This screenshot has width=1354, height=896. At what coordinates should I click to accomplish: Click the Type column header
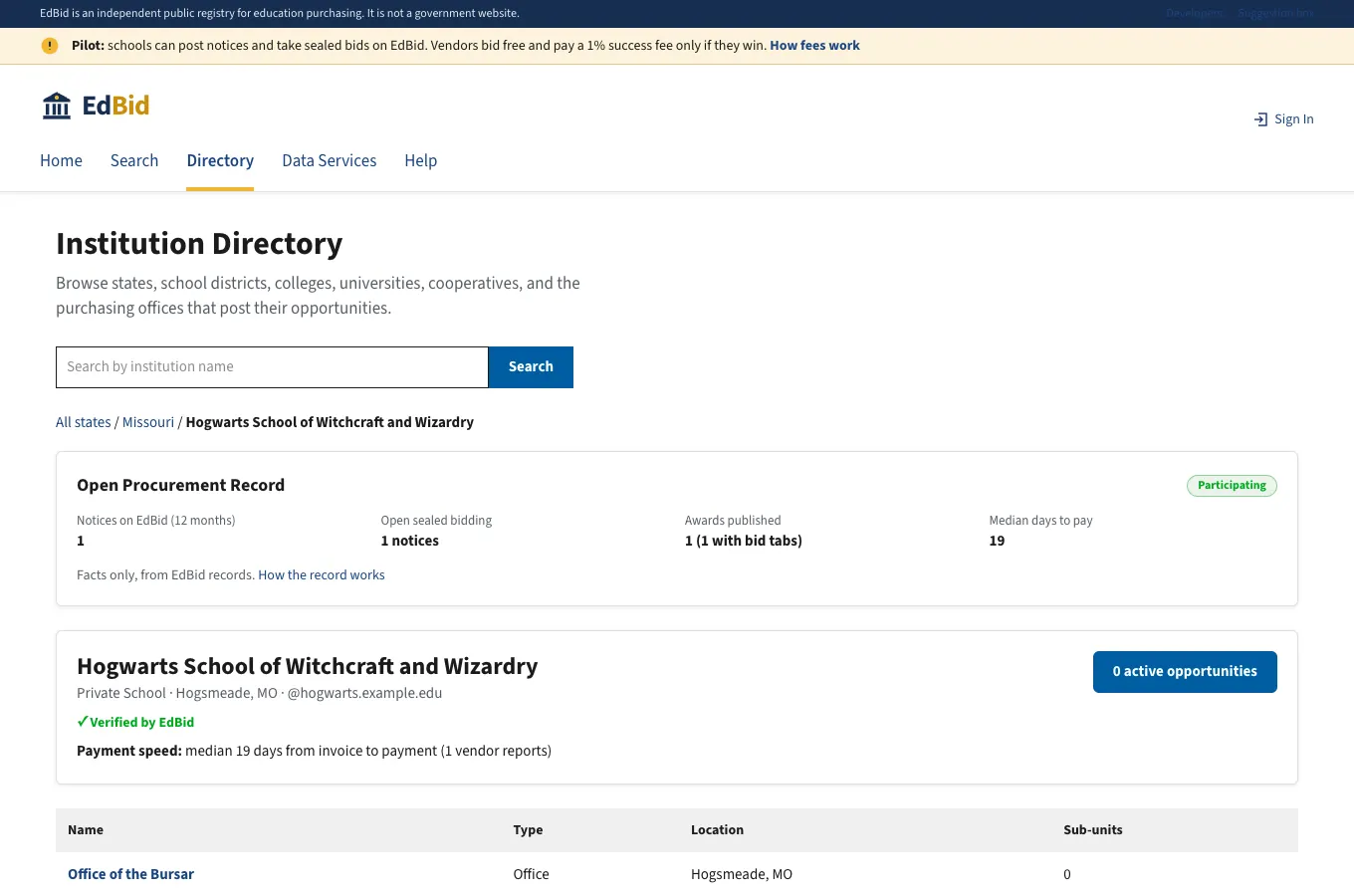(528, 830)
